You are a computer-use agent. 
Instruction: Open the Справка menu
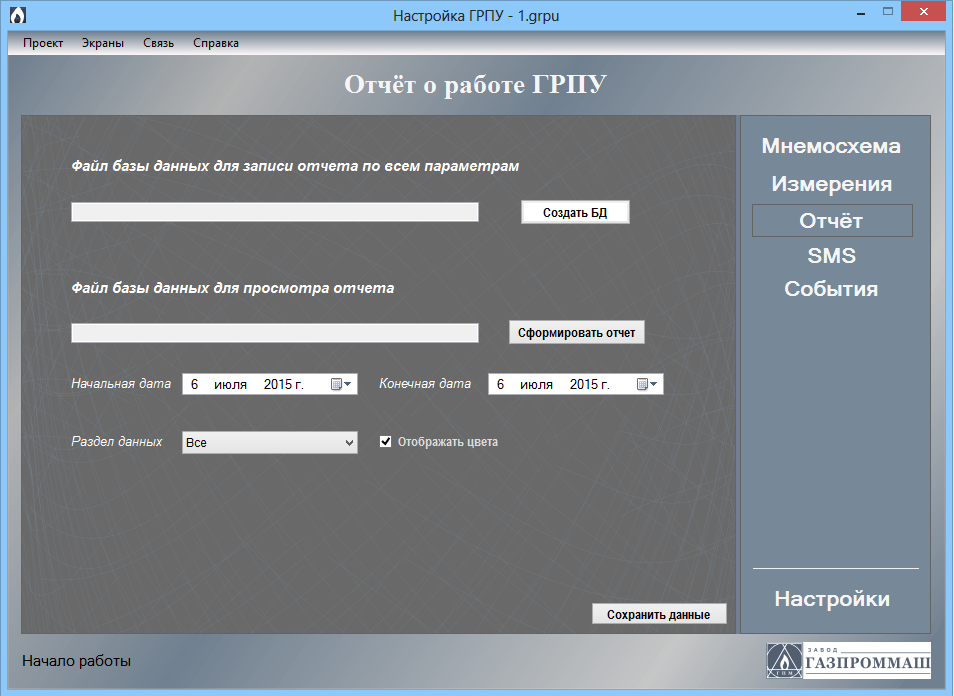pos(216,43)
